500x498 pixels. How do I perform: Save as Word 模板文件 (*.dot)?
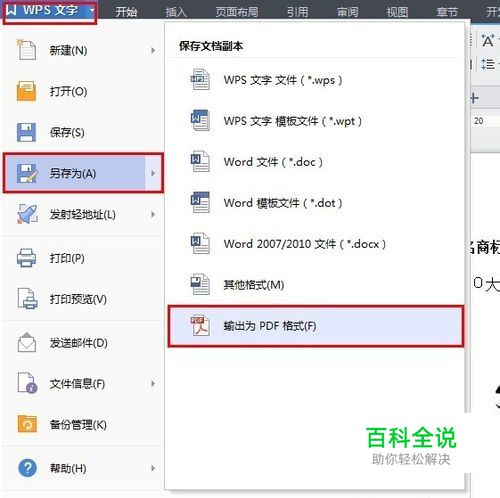pos(315,203)
